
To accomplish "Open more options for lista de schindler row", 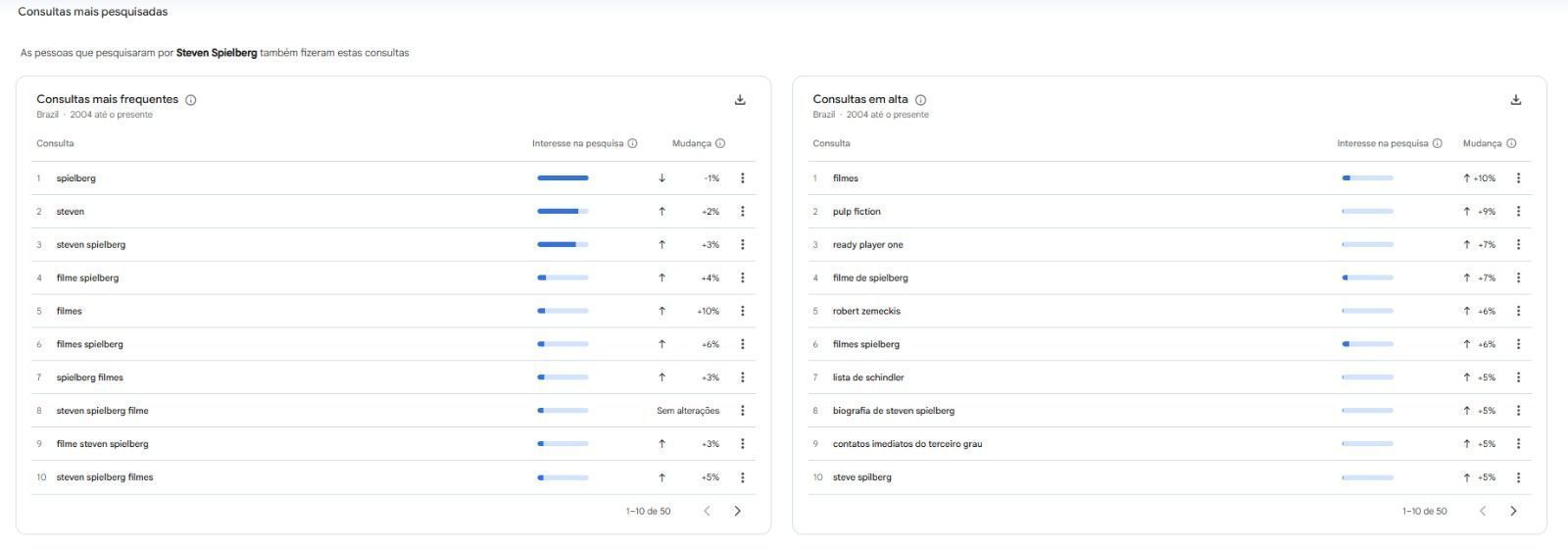I will [x=1518, y=377].
